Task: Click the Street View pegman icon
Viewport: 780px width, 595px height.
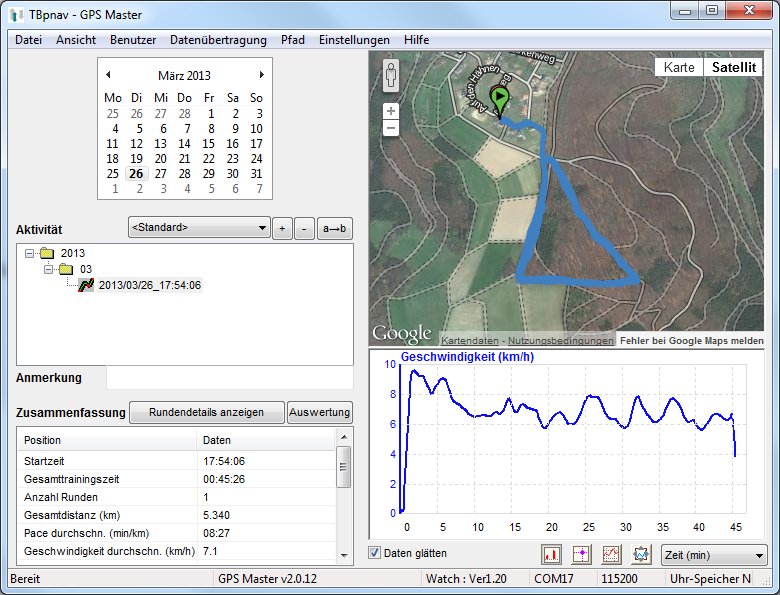Action: click(391, 77)
